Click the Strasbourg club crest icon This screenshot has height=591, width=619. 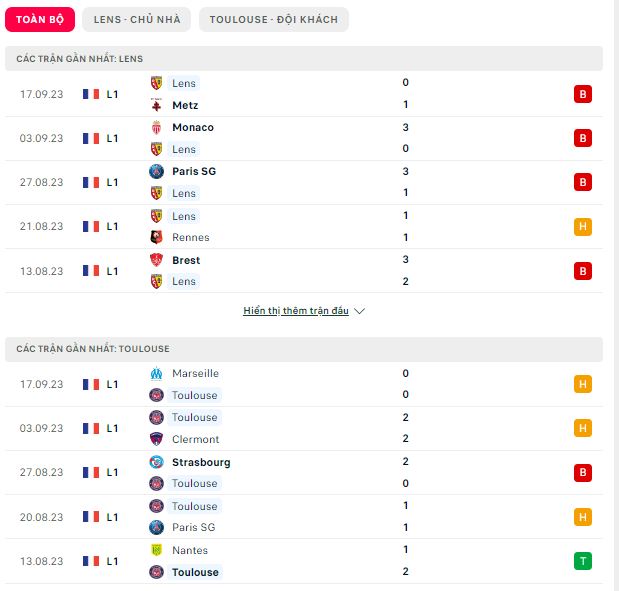(156, 462)
